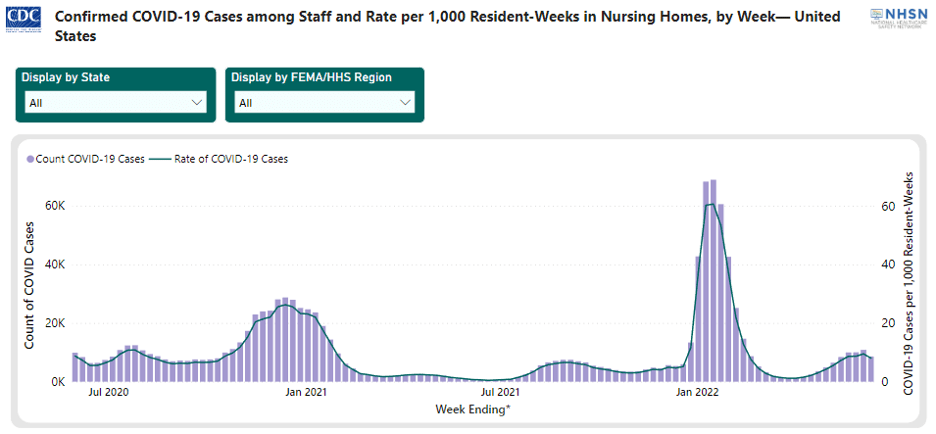Click the chevron arrow in the State selector

pos(195,102)
